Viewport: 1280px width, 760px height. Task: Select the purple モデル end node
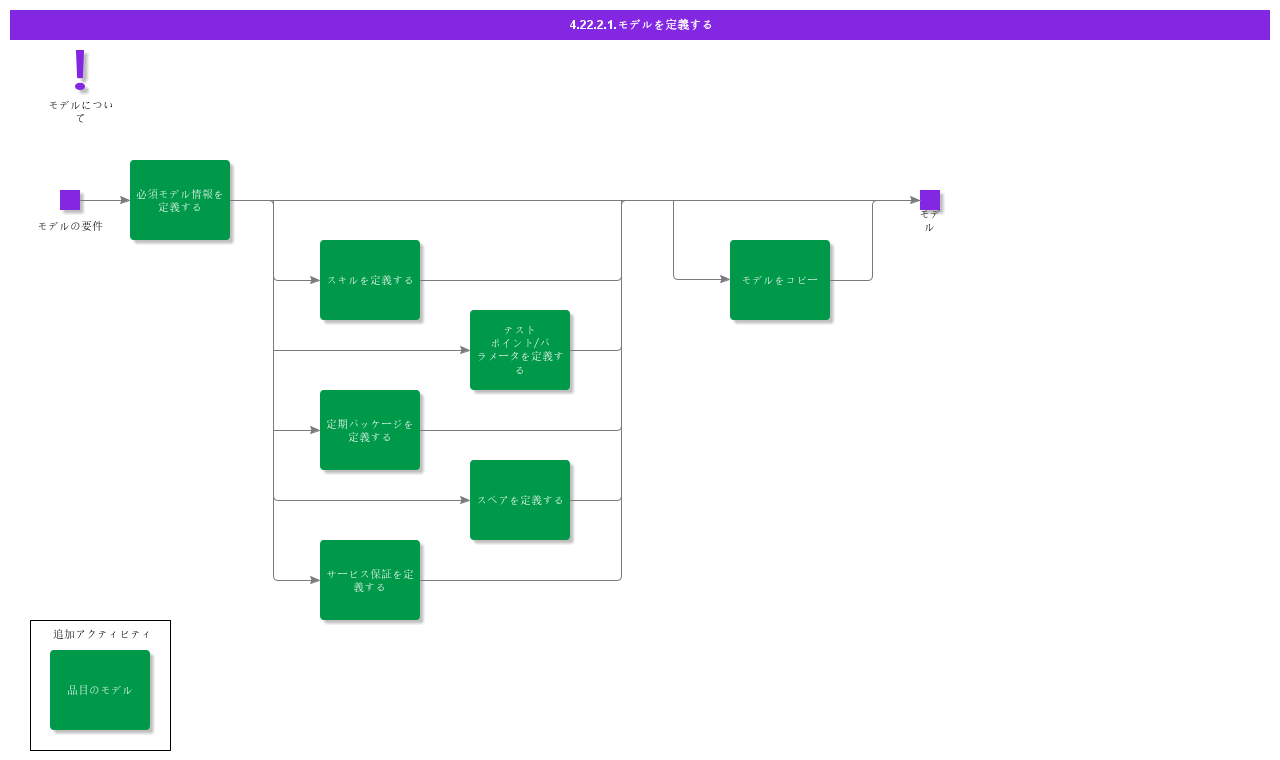pos(930,200)
